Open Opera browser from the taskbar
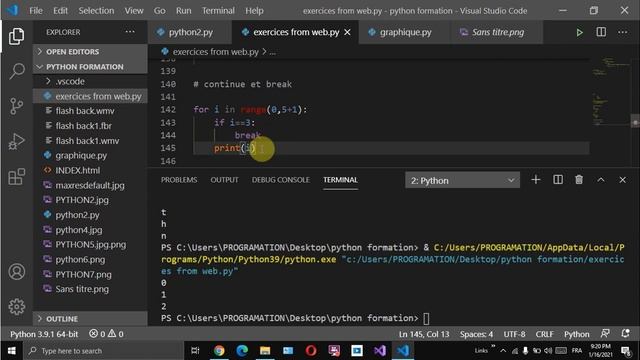Screen dimensions: 640x360 point(311,351)
